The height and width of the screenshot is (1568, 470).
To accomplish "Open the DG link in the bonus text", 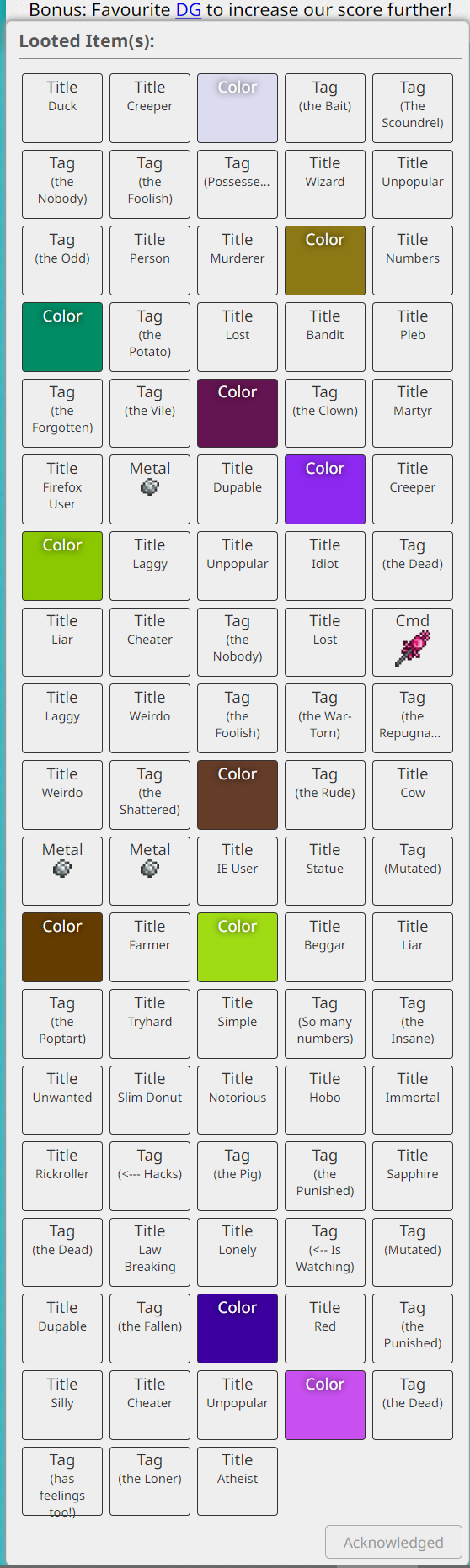I will (x=189, y=10).
